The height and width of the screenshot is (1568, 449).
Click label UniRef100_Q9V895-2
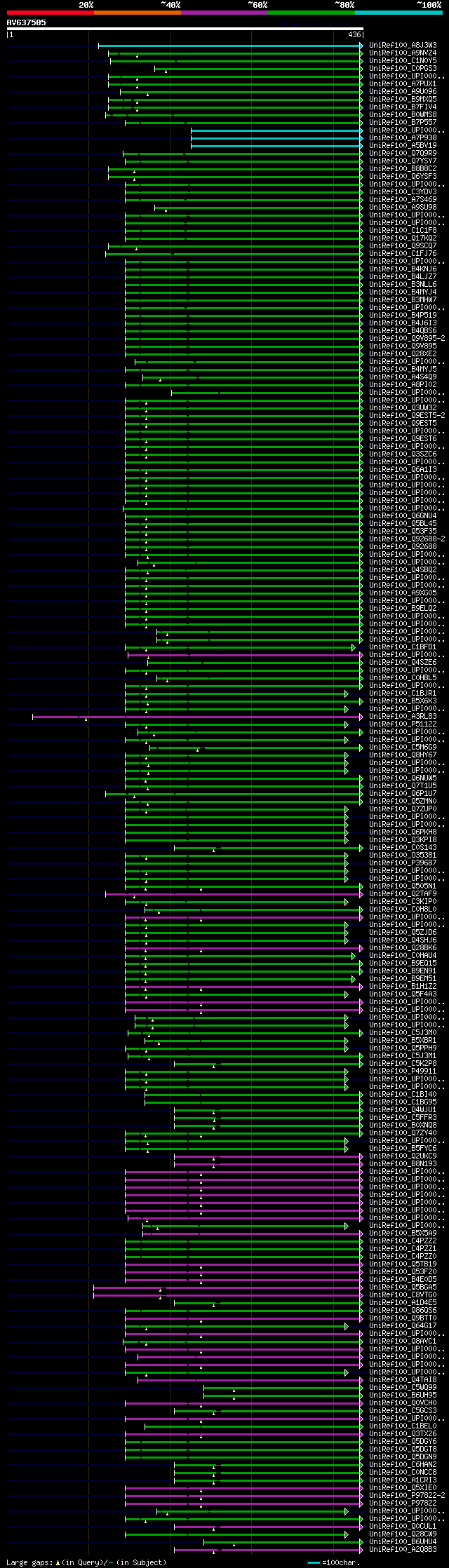pos(407,339)
